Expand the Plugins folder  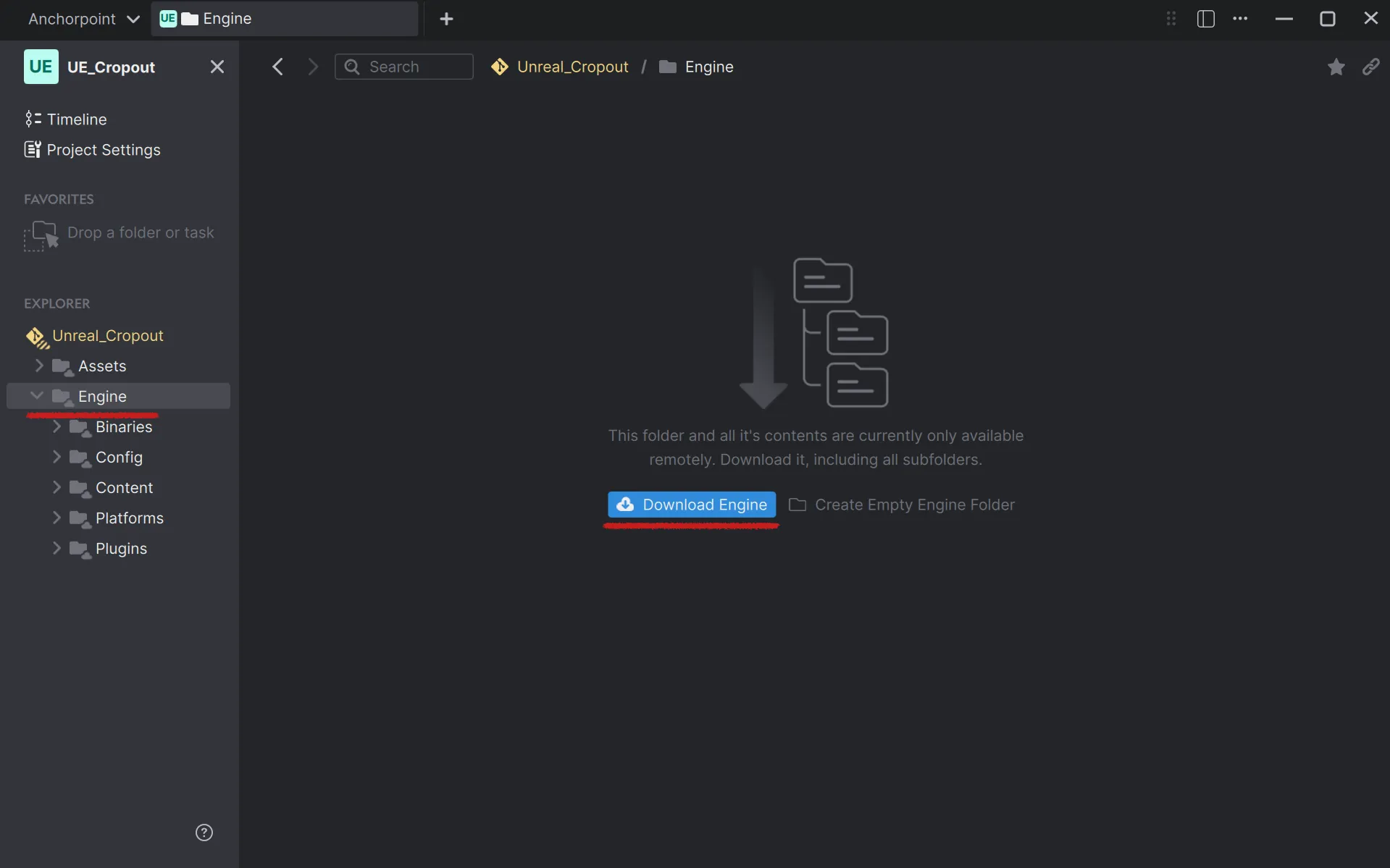(x=58, y=548)
